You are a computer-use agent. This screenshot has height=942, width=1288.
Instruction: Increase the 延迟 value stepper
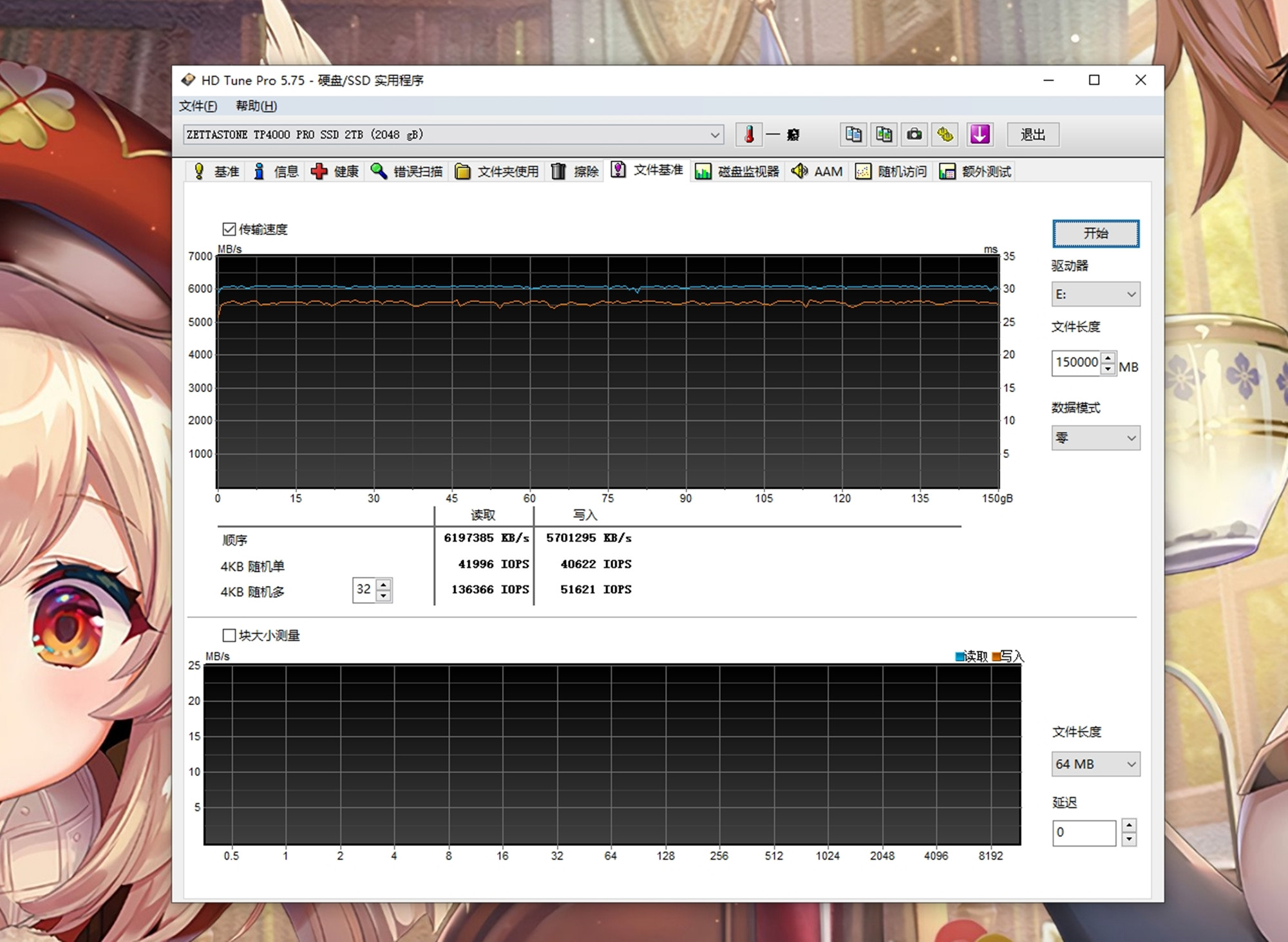[x=1128, y=825]
